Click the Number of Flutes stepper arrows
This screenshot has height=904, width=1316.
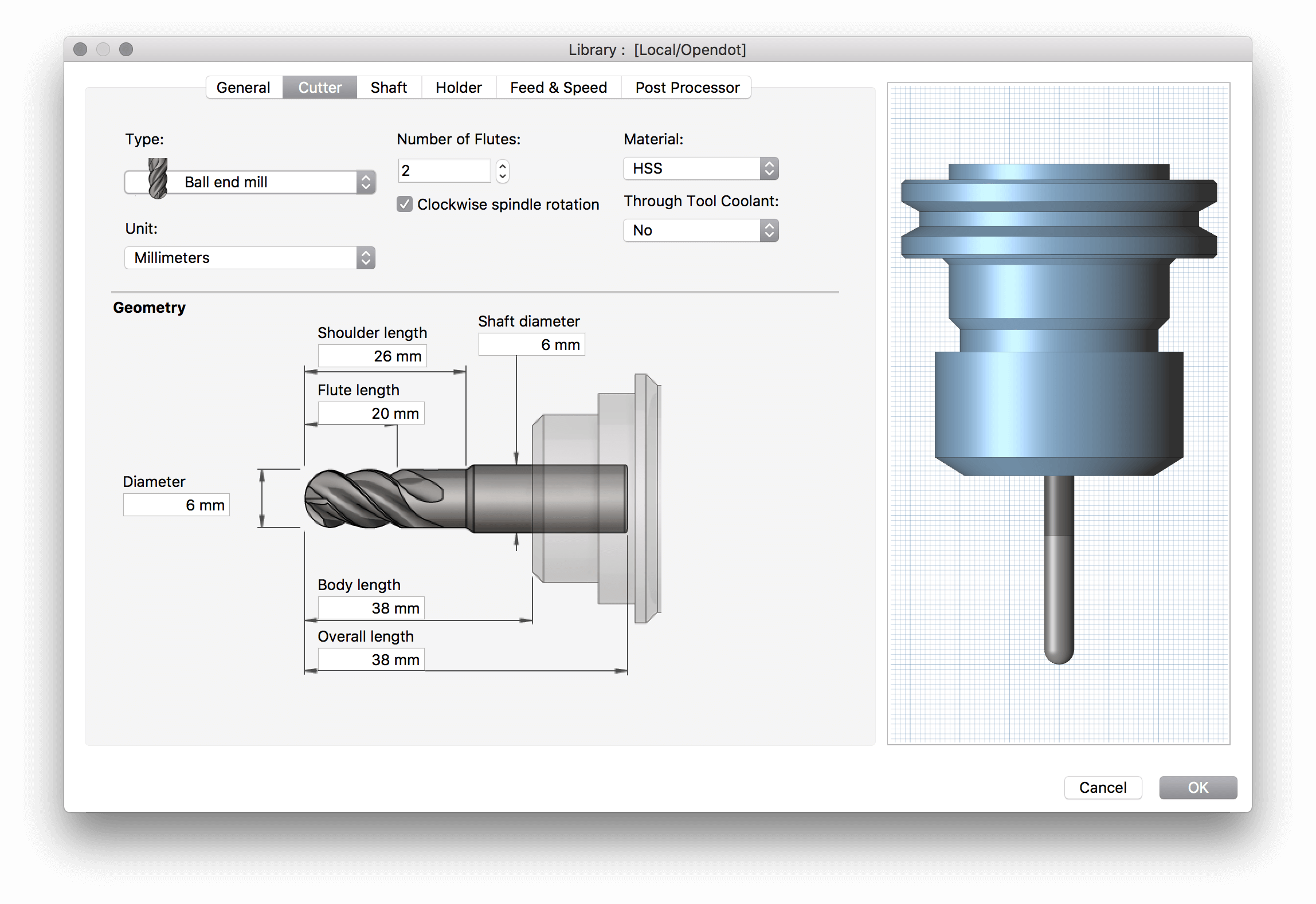tap(503, 171)
